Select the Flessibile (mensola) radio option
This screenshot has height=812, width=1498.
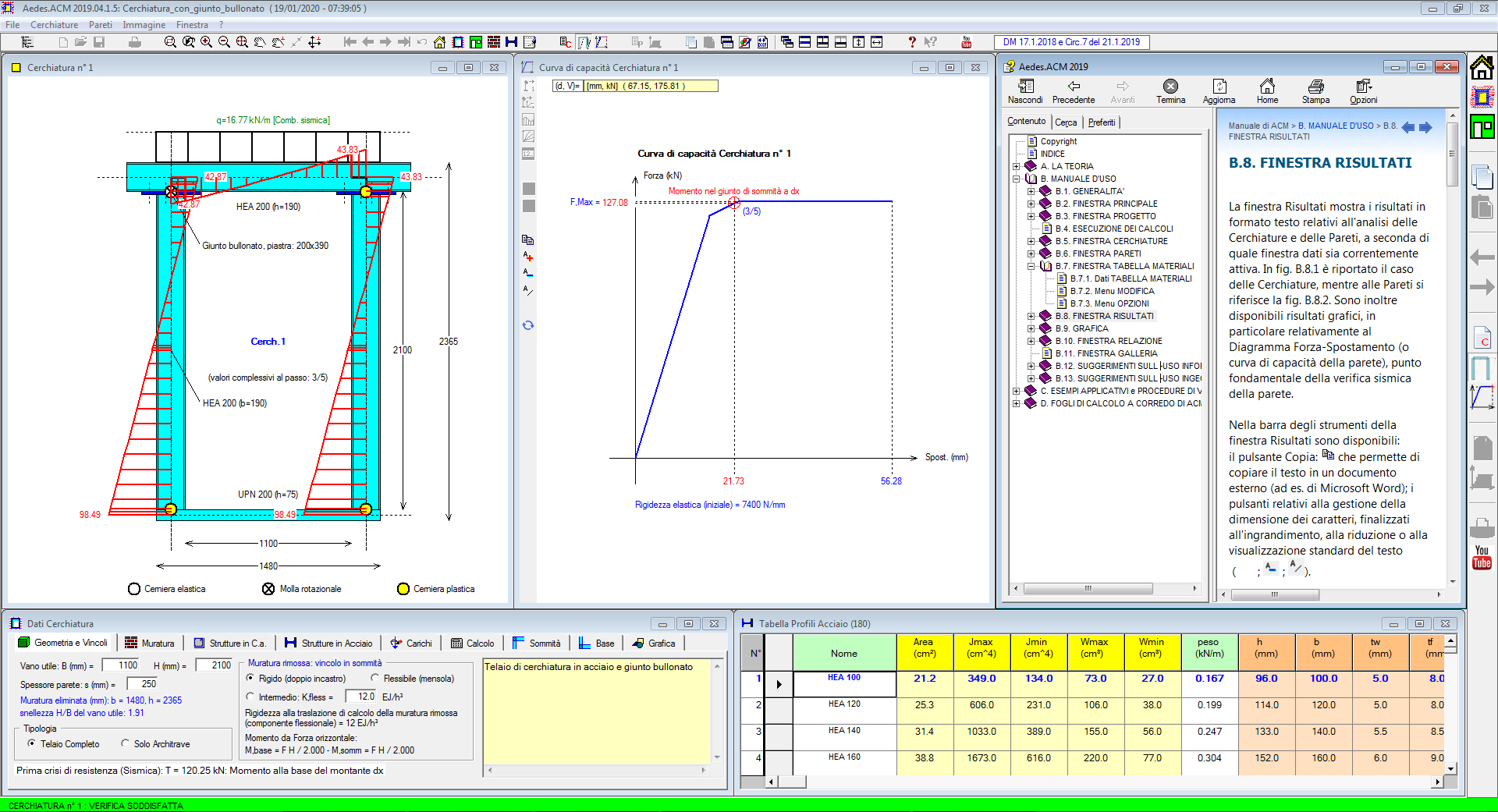pyautogui.click(x=375, y=679)
